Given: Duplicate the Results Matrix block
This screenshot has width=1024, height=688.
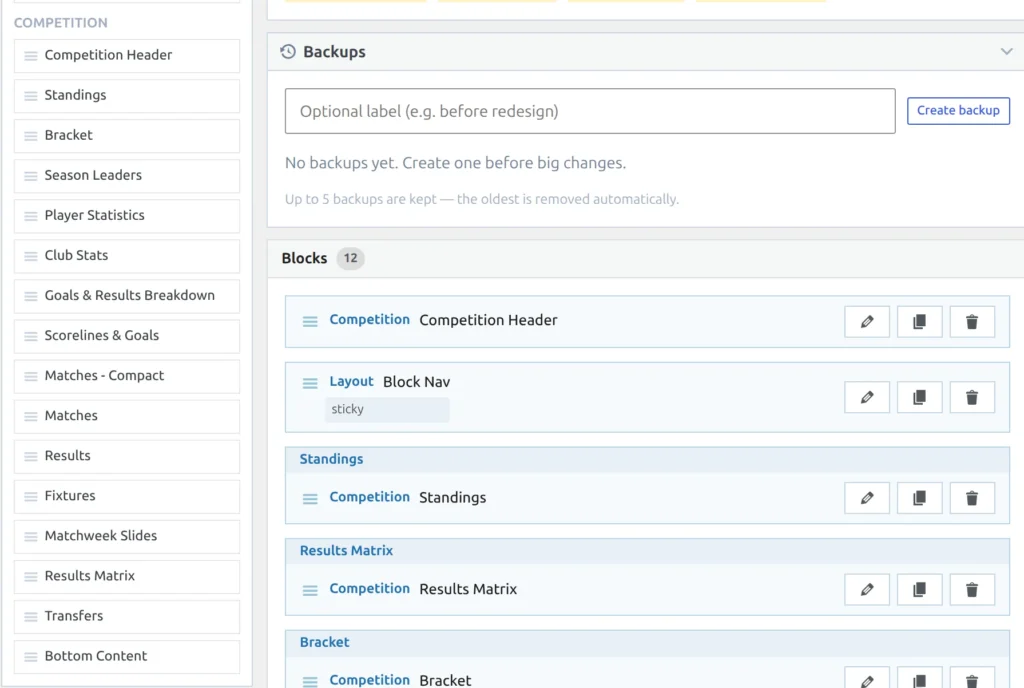Looking at the screenshot, I should (920, 589).
